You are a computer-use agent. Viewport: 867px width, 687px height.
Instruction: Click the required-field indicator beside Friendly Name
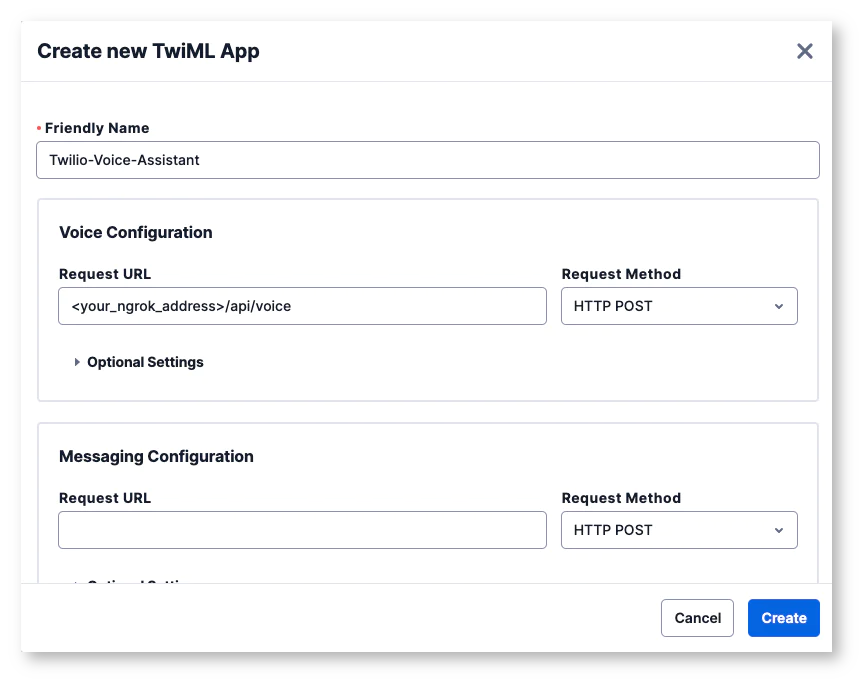click(x=38, y=128)
